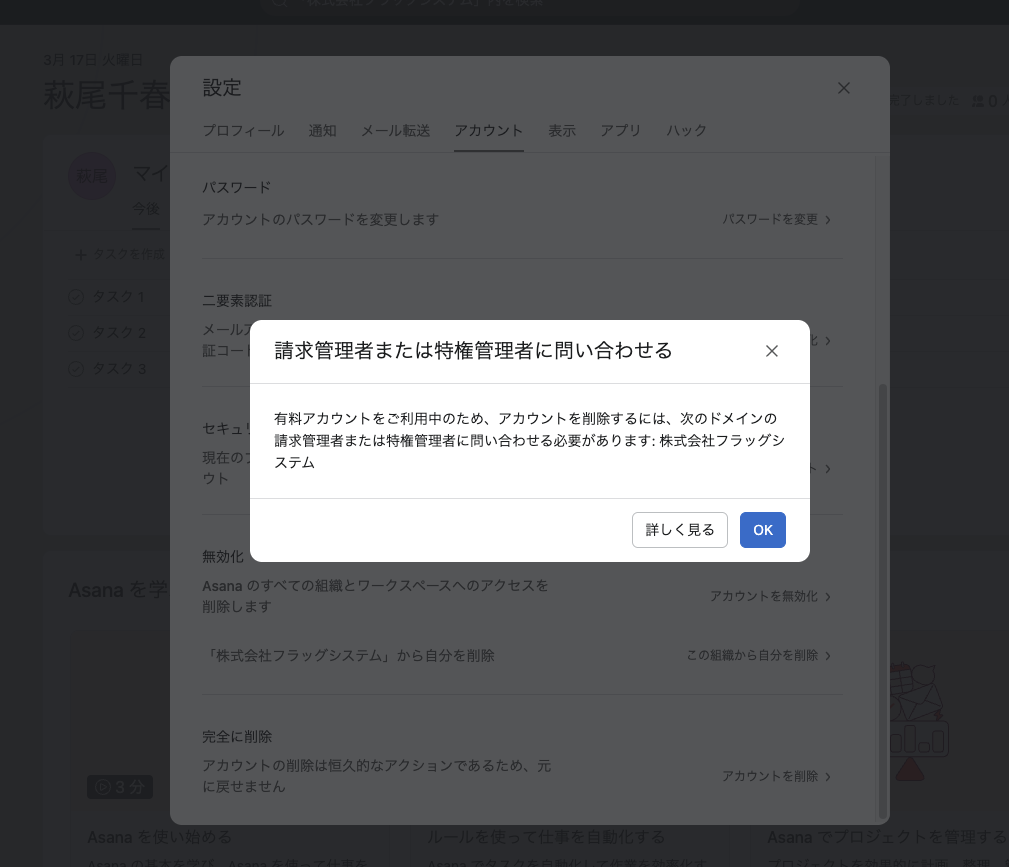Screen dimensions: 1009x867
Task: Click the 無効化 section heading
Action: point(223,556)
